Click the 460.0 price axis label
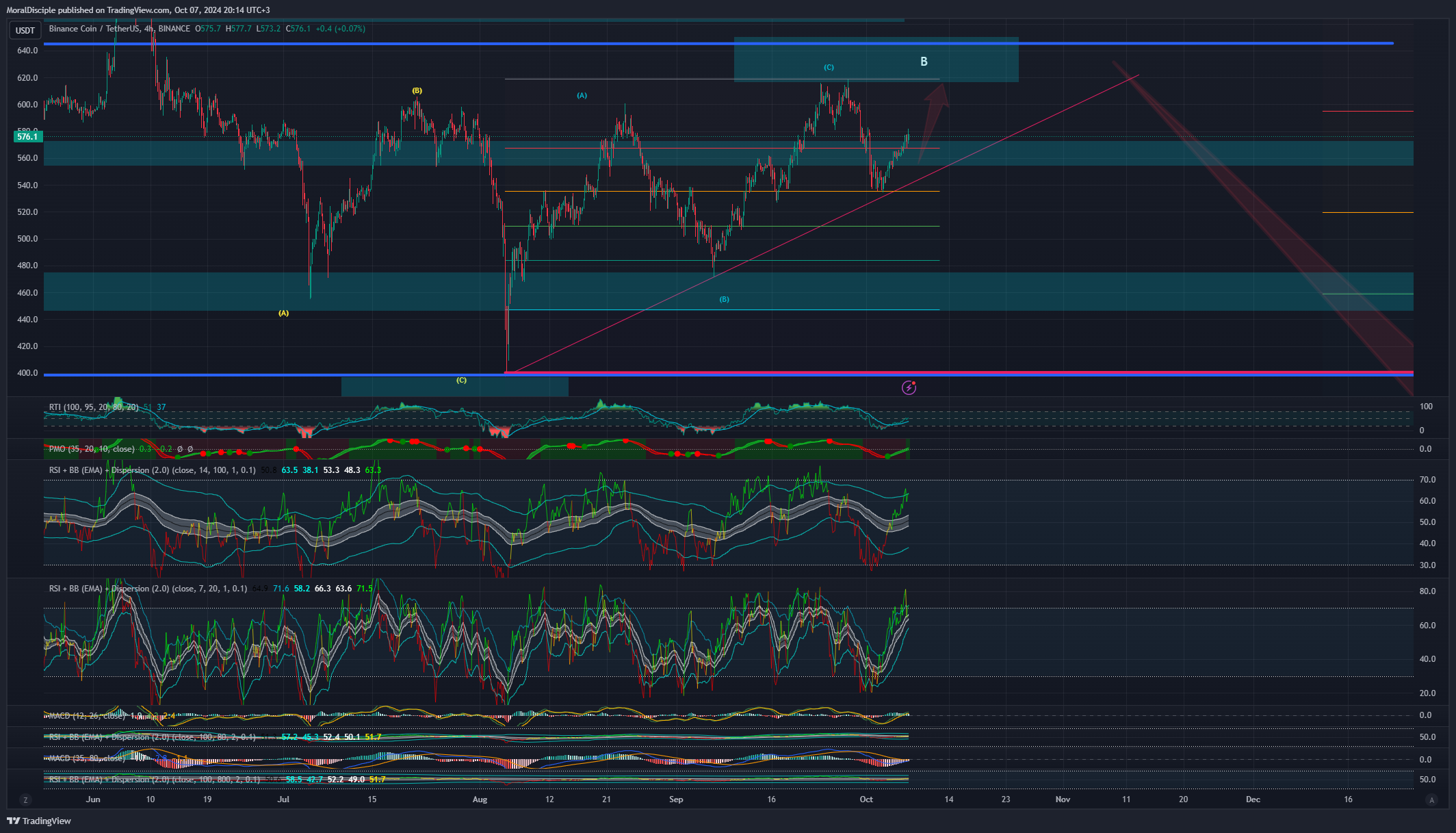Screen dimensions: 1456x833 (x=27, y=293)
